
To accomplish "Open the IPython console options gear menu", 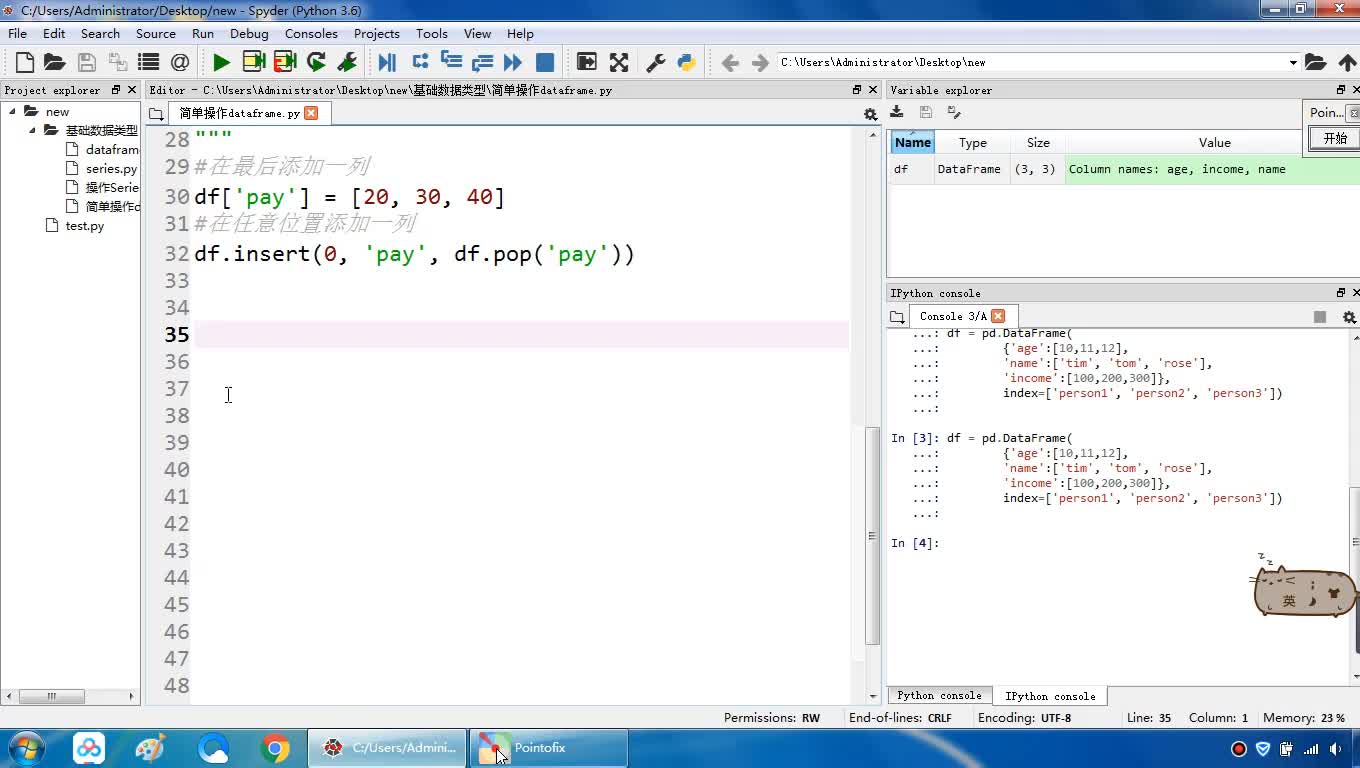I will pyautogui.click(x=1349, y=317).
